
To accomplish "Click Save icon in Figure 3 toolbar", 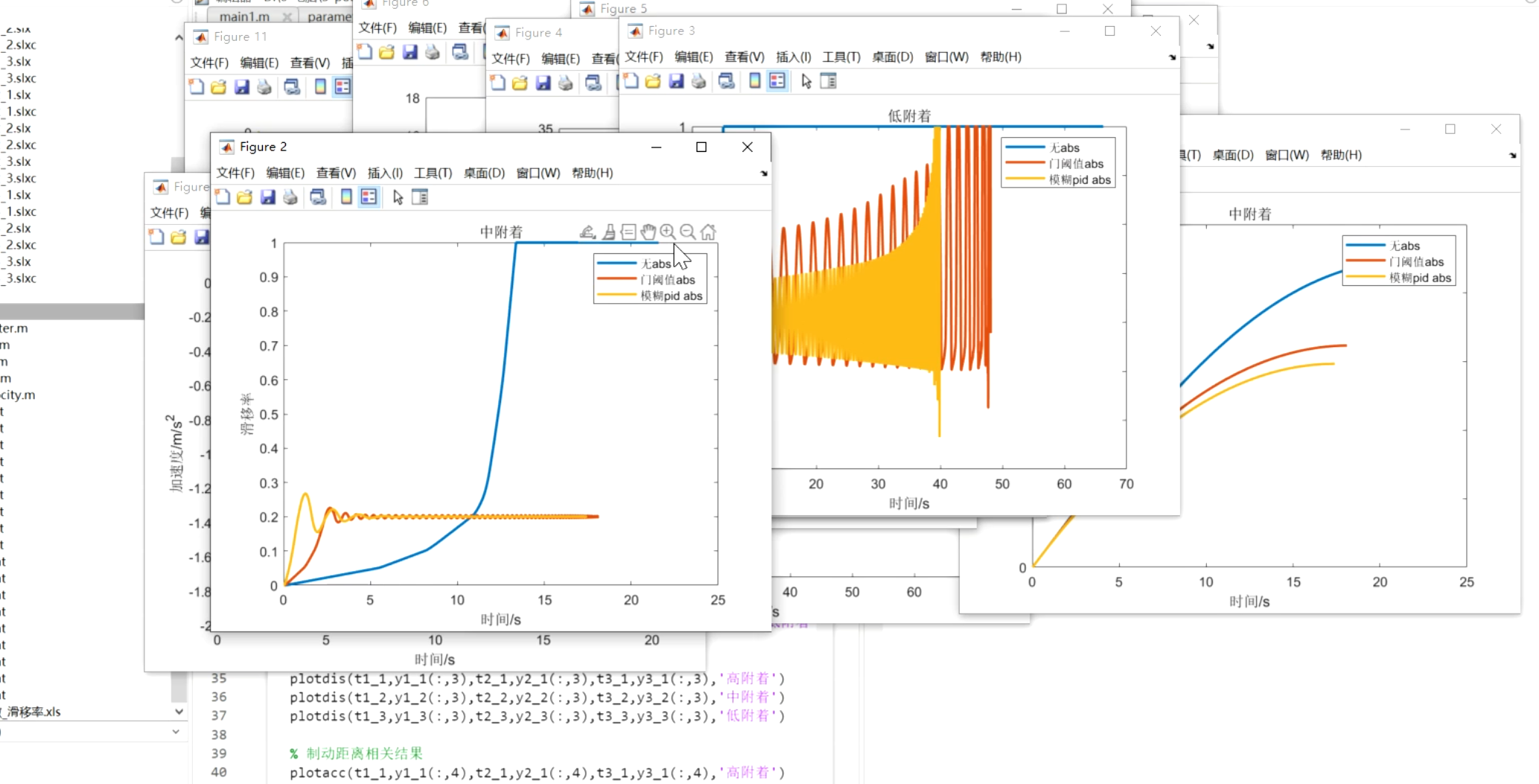I will pyautogui.click(x=676, y=81).
